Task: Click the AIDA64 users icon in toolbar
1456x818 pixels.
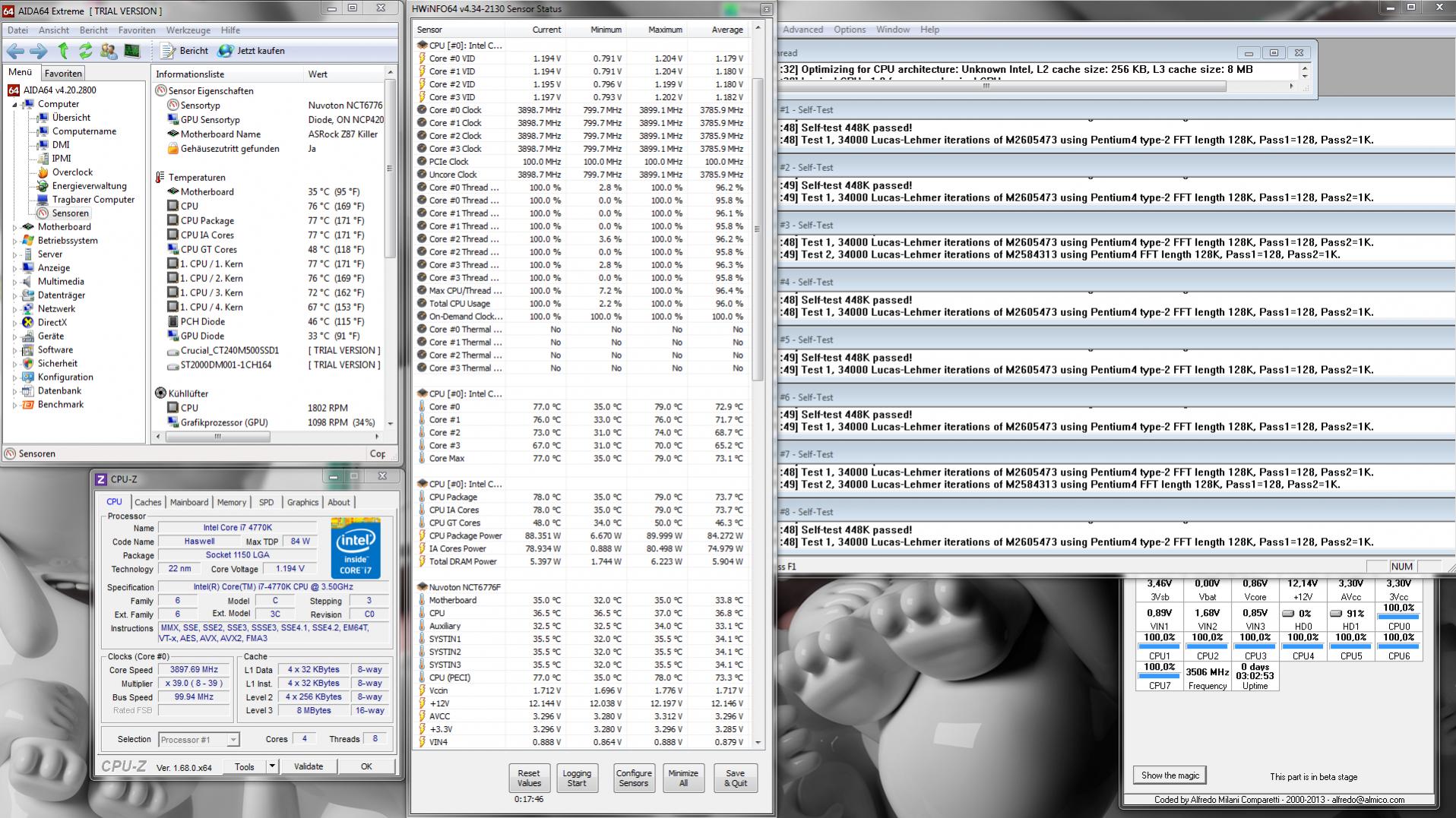Action: click(109, 51)
